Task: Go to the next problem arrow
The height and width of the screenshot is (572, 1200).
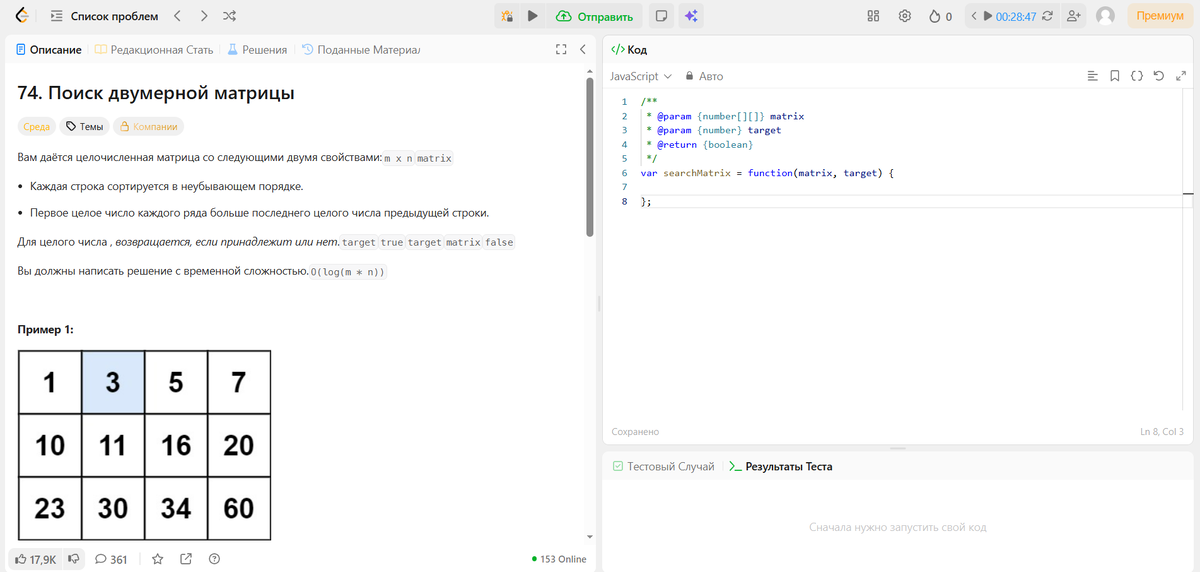Action: [203, 16]
